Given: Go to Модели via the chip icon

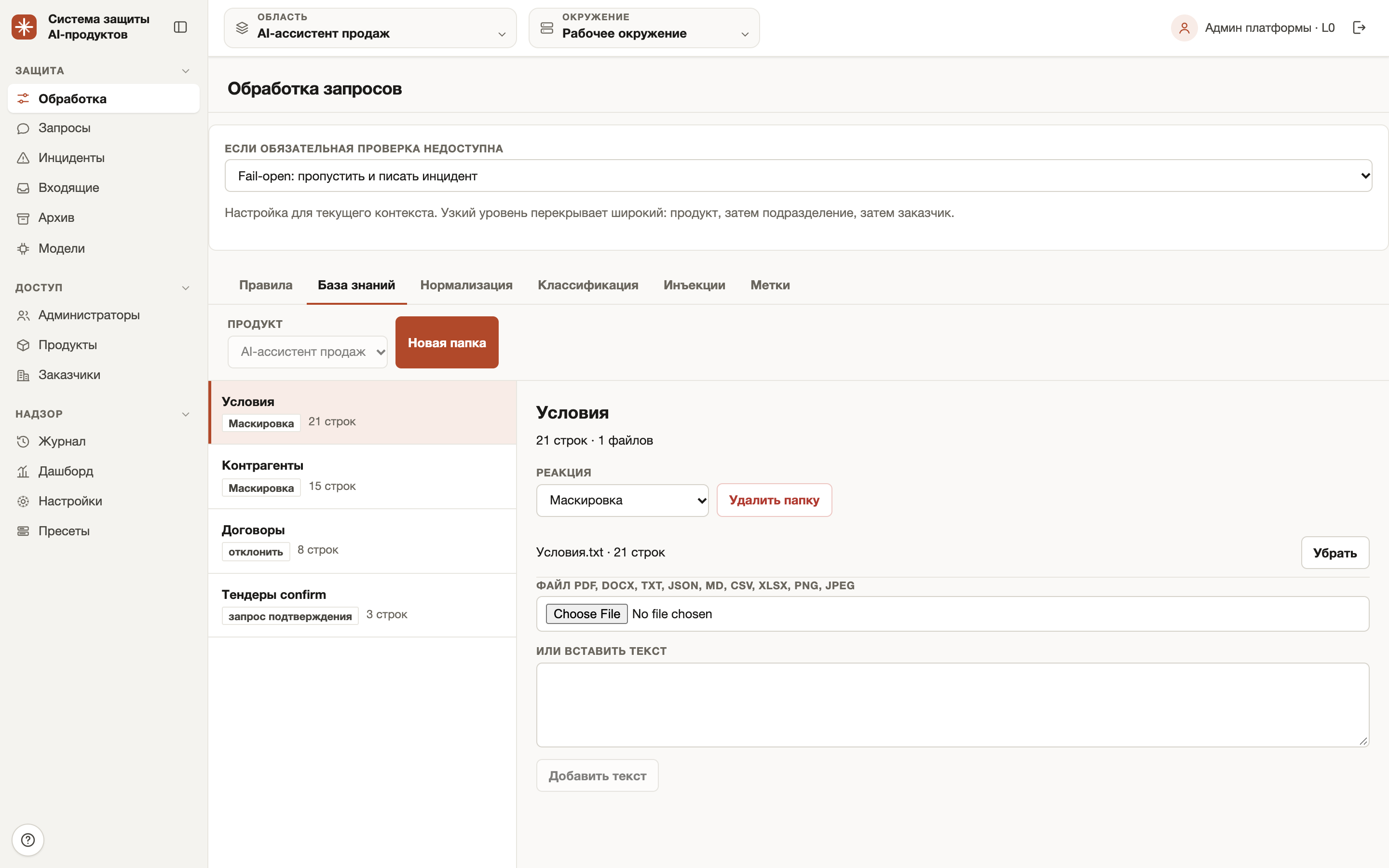Looking at the screenshot, I should (23, 248).
